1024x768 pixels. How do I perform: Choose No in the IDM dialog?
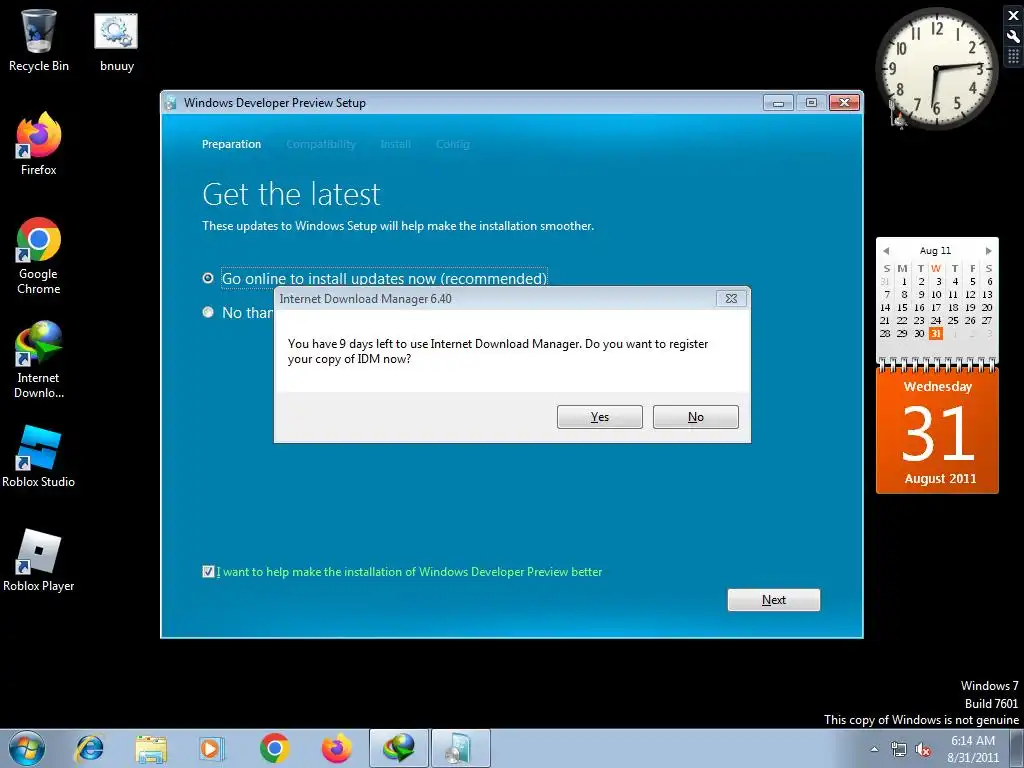[x=696, y=417]
